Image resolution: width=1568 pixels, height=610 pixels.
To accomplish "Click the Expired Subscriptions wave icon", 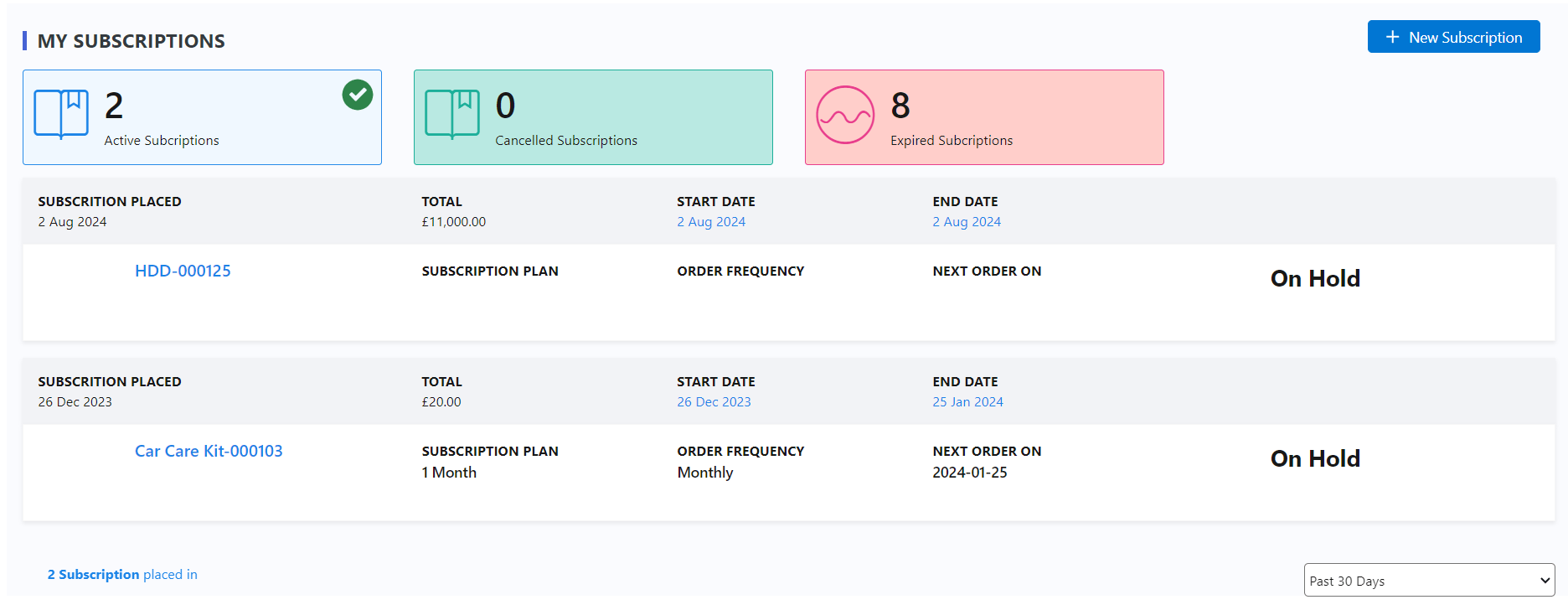I will pos(845,116).
